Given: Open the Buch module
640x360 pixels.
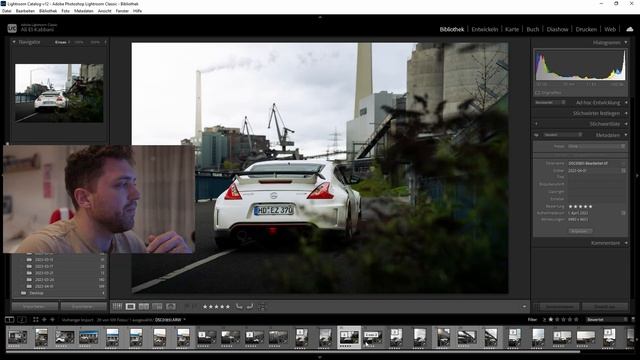Looking at the screenshot, I should [x=533, y=29].
